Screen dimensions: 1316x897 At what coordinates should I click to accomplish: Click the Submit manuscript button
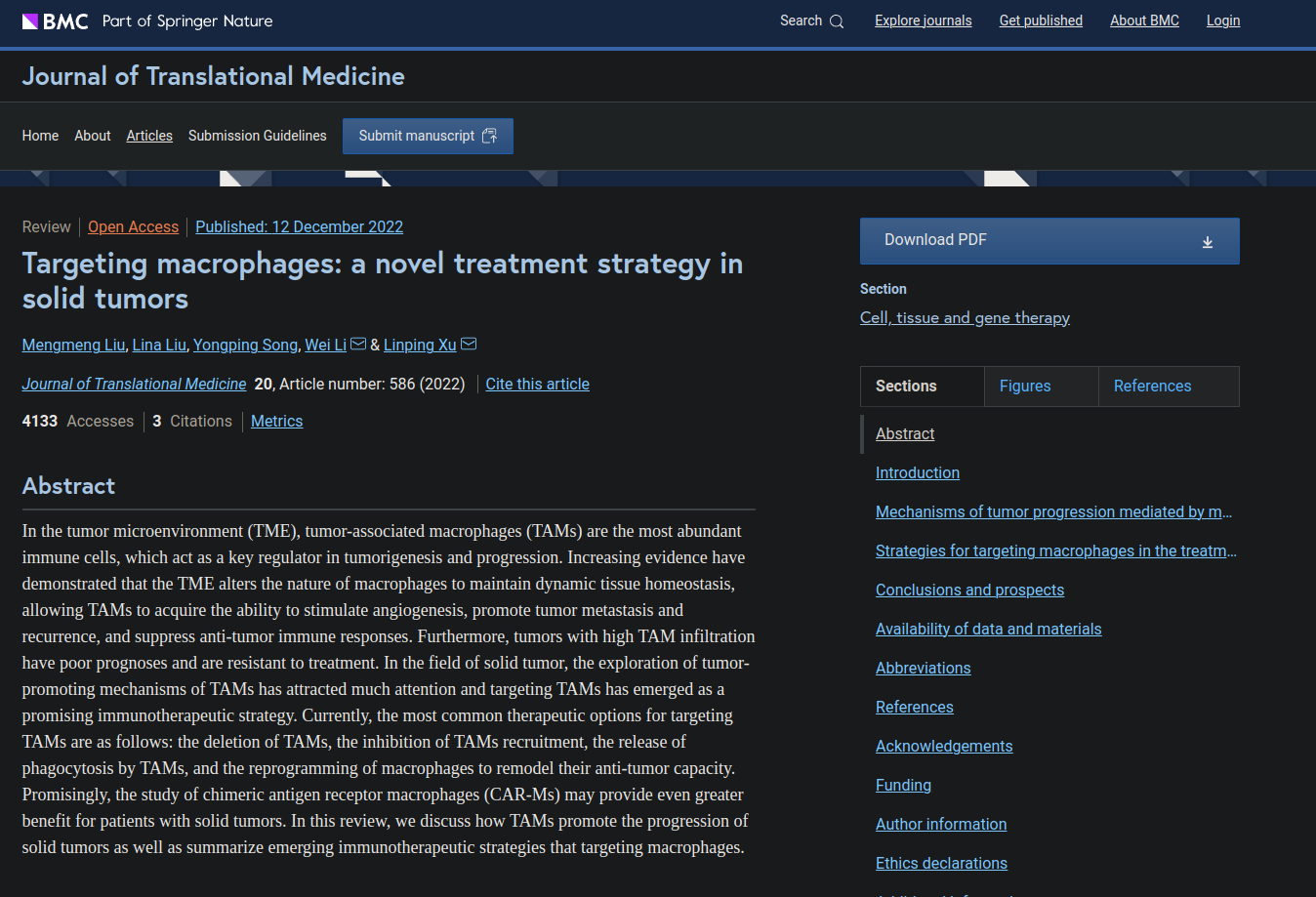click(x=428, y=136)
